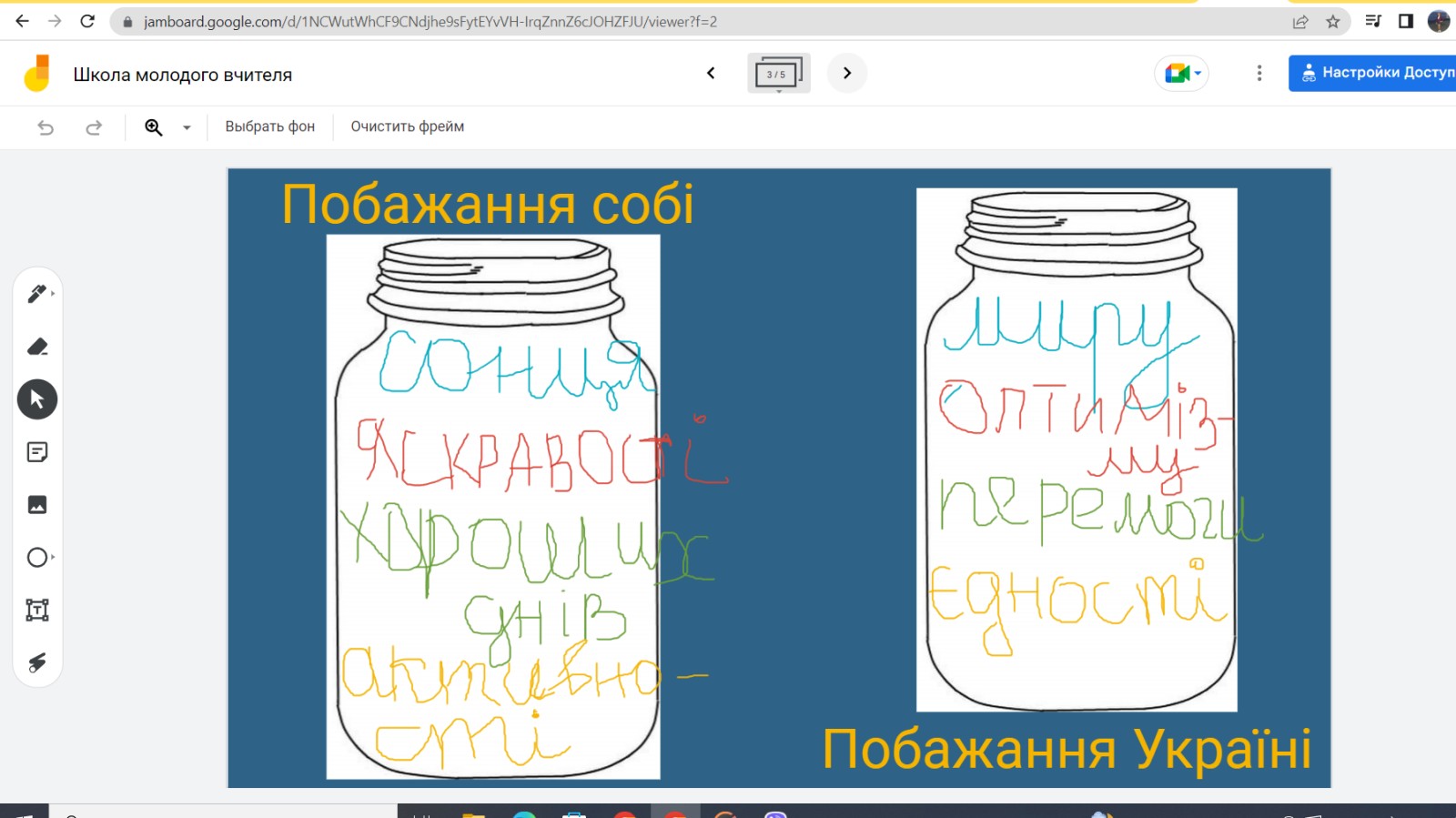Go to the previous frame

711,73
